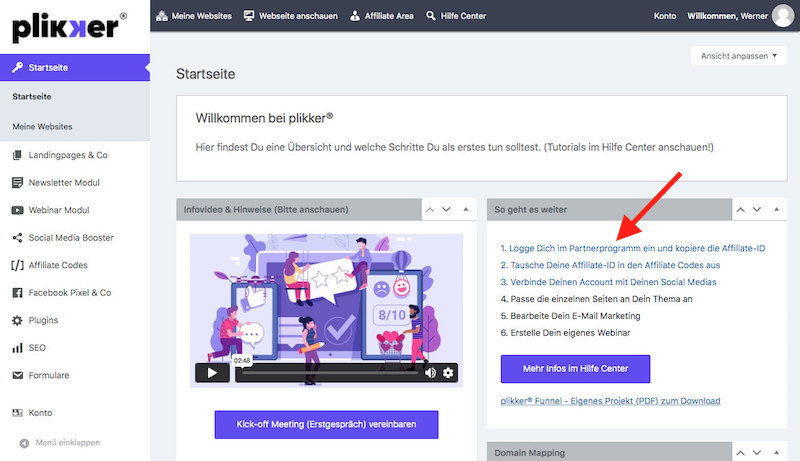Open video player settings gear
800x461 pixels.
tap(449, 373)
